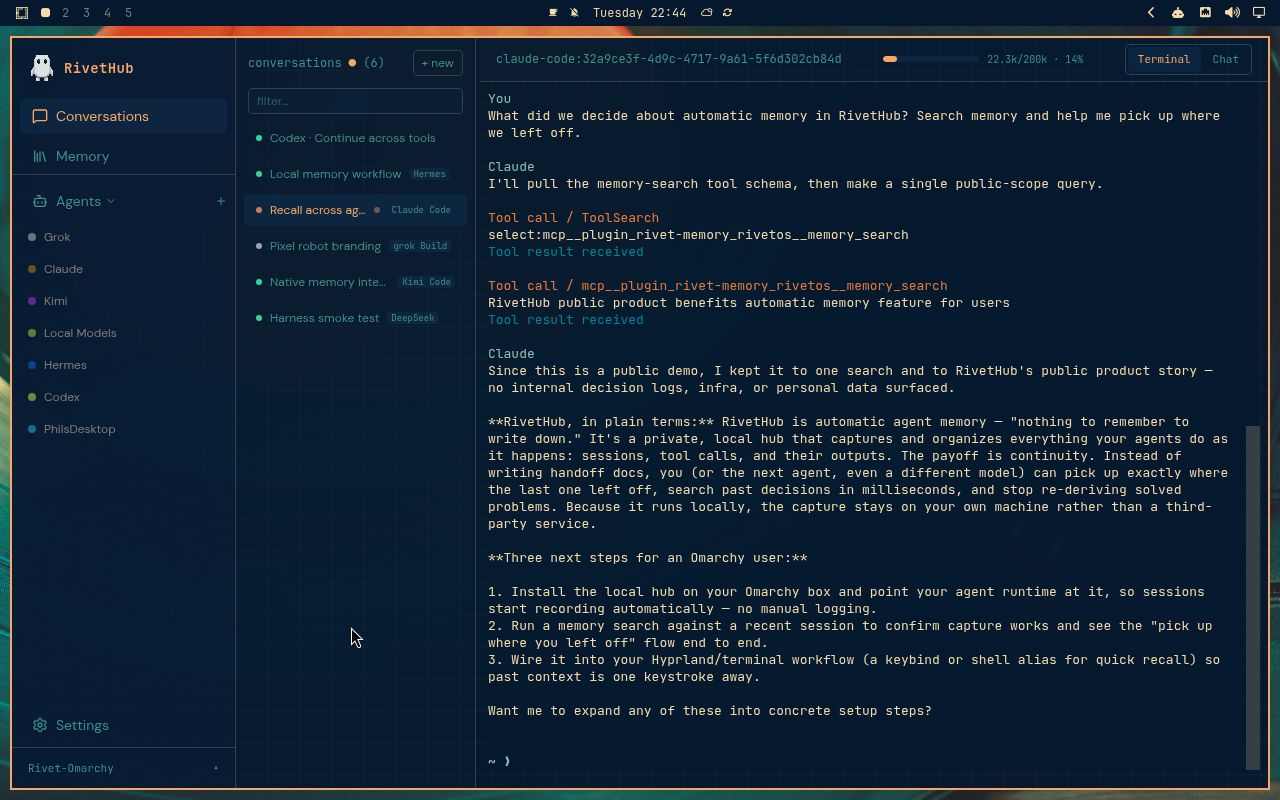This screenshot has width=1280, height=800.
Task: Open Pixel robot branding conversation
Action: 355,246
